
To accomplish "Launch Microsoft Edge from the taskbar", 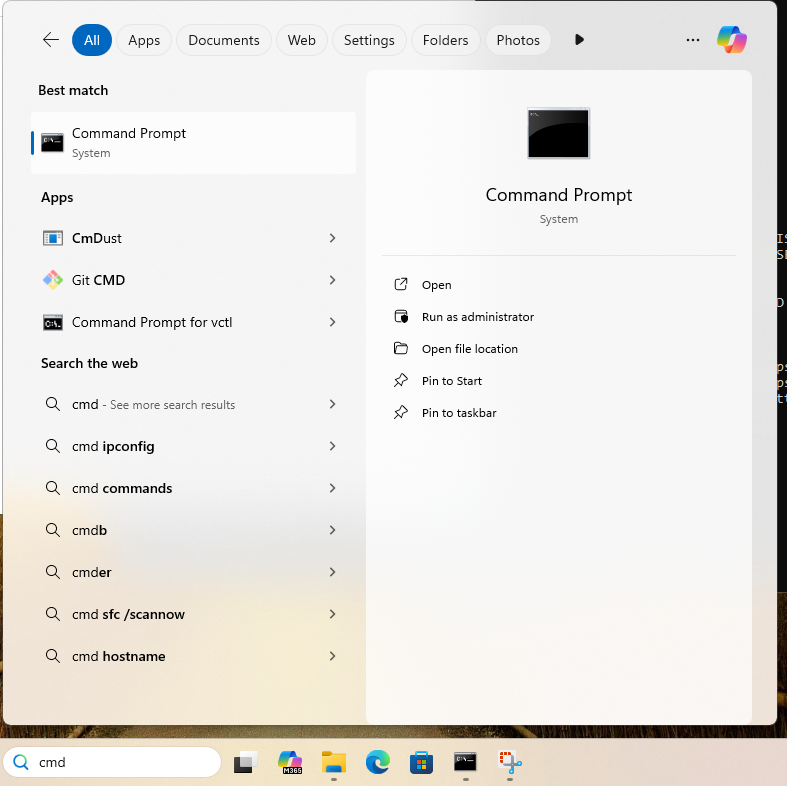I will point(377,763).
